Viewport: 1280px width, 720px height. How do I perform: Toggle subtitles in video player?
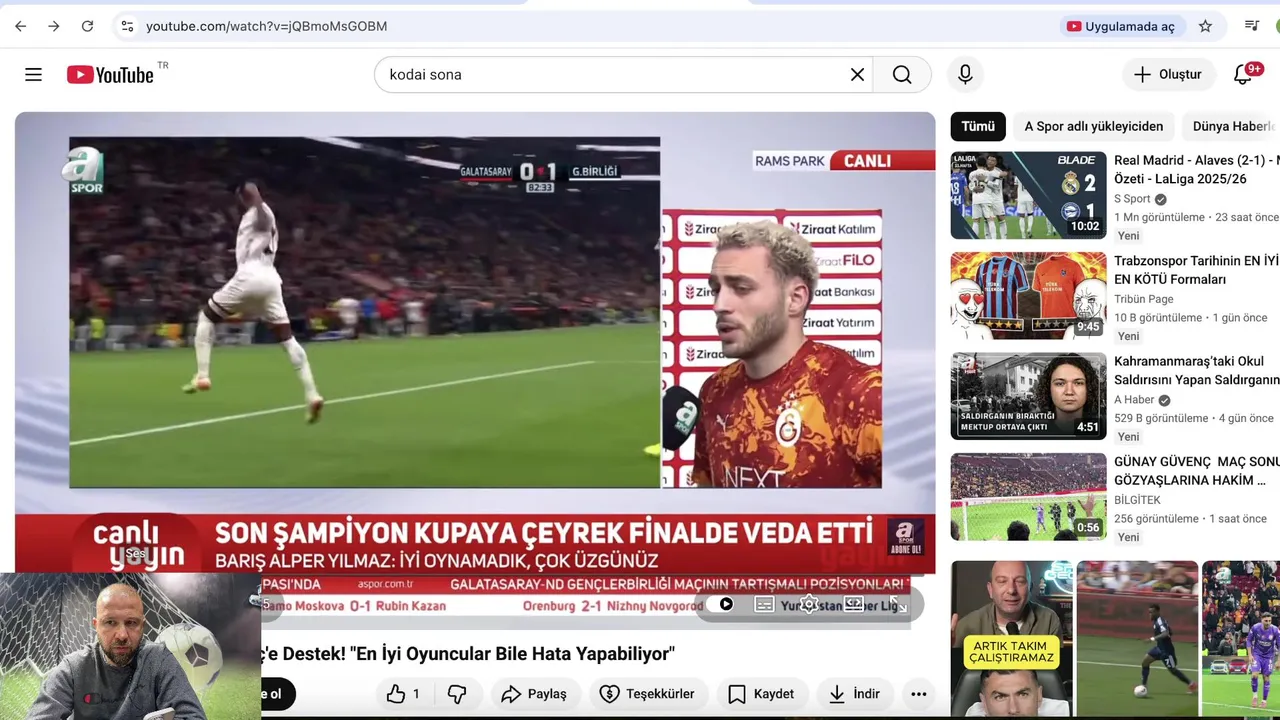[x=764, y=604]
